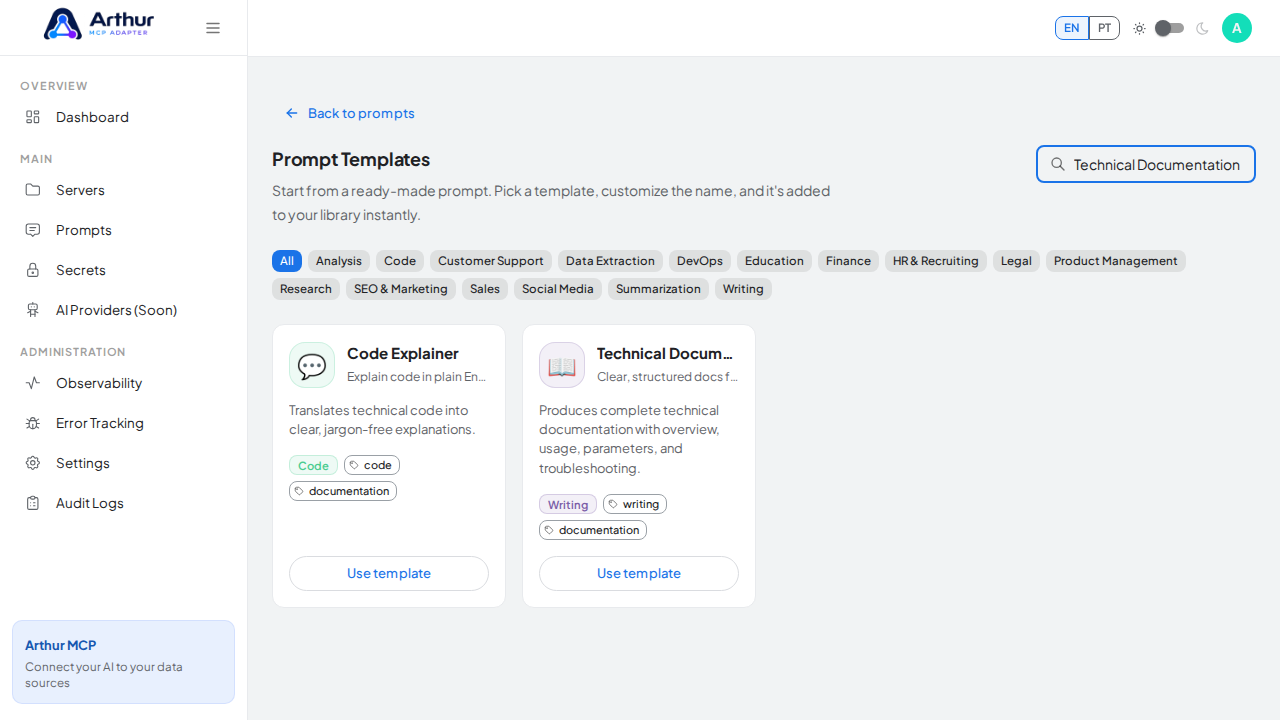Click the green Code tag on Code Explainer

tap(313, 466)
